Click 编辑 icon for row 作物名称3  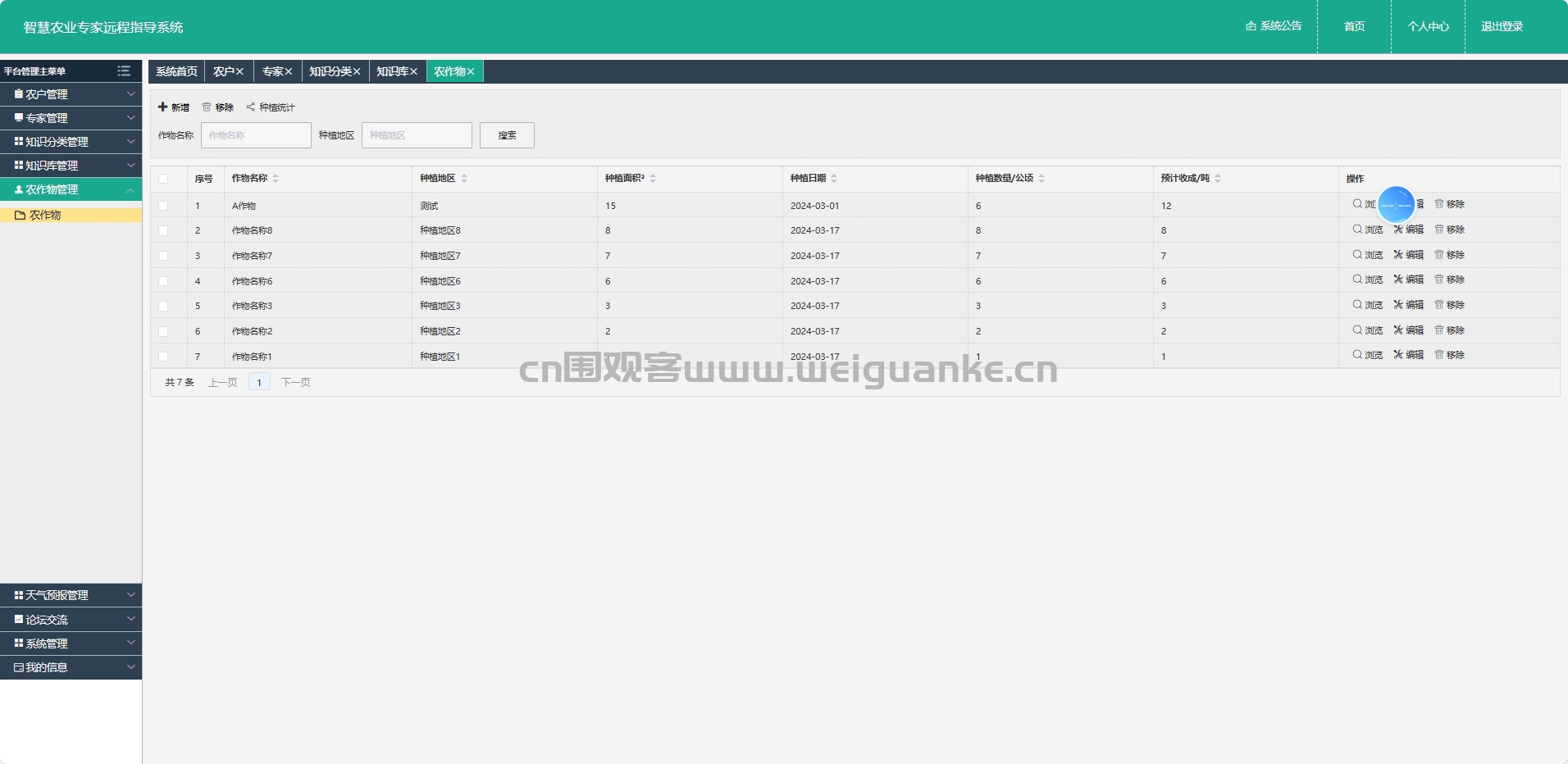[1409, 305]
